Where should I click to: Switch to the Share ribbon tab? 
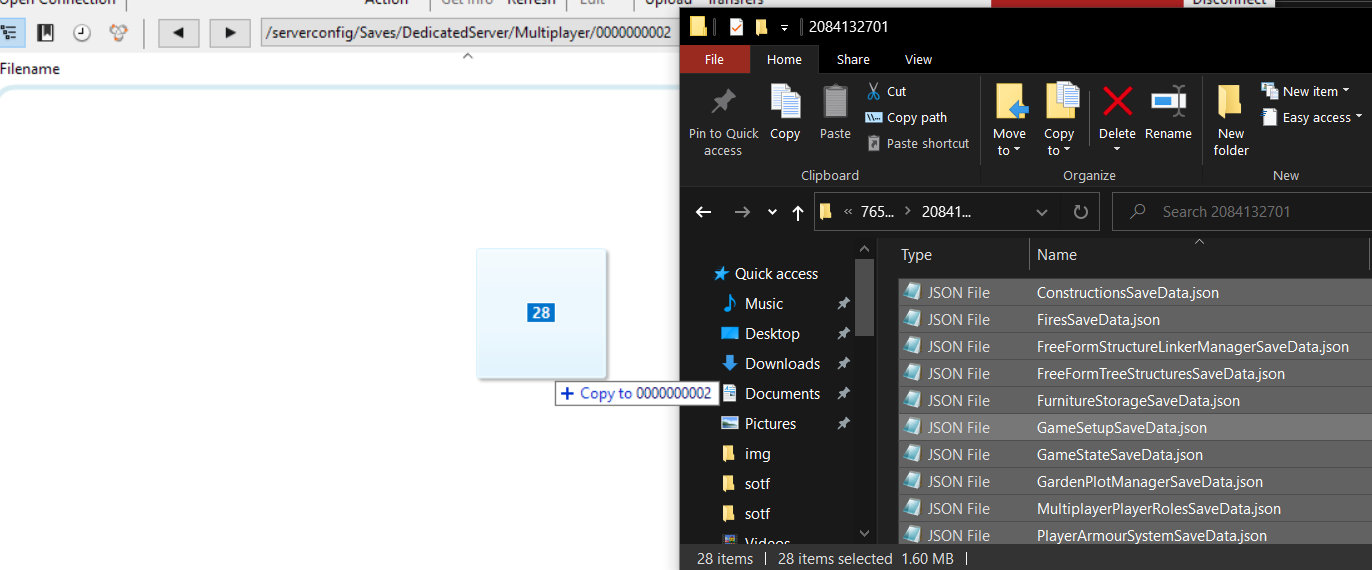[853, 59]
